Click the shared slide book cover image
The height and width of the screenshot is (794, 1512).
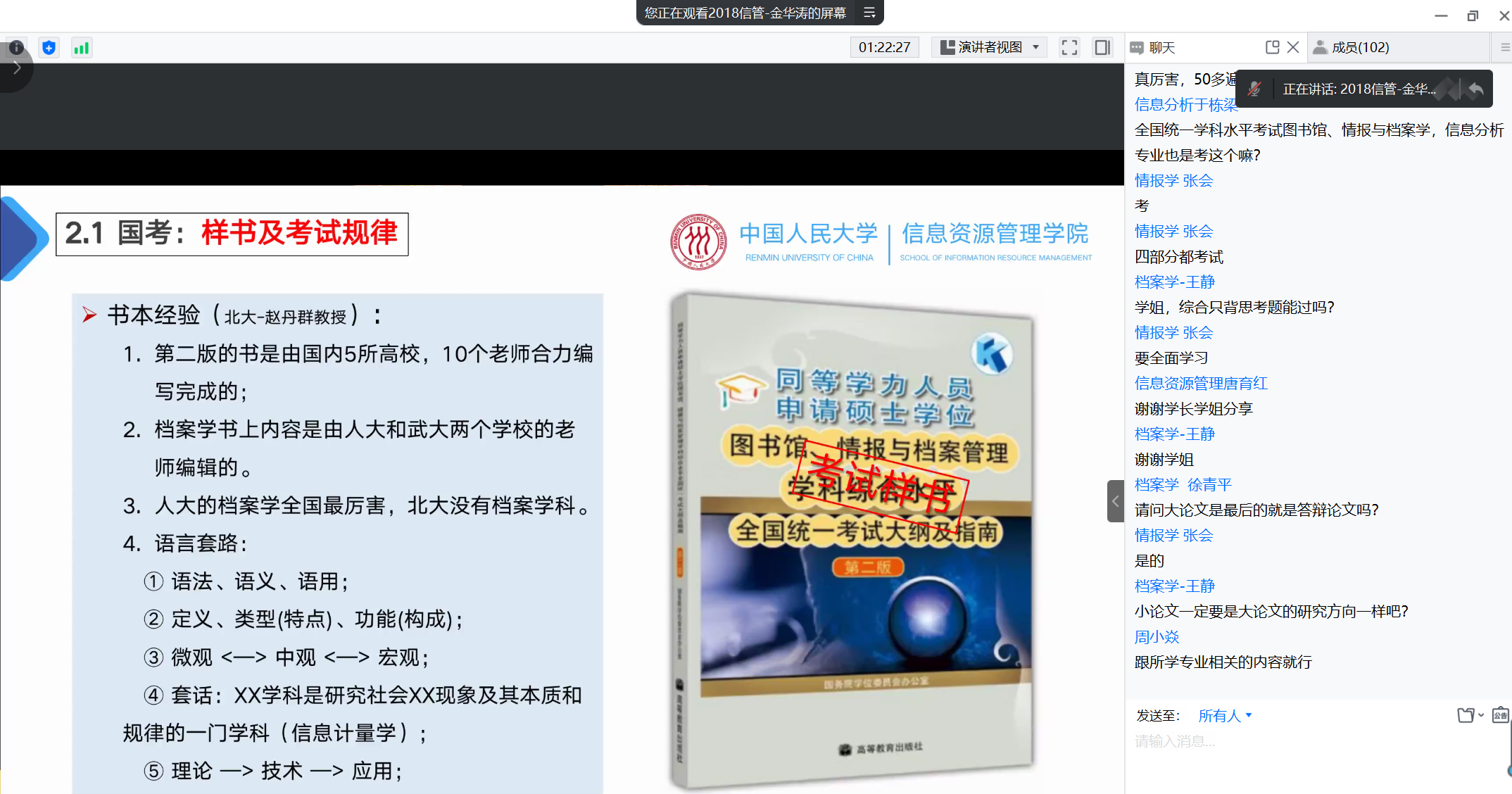point(852,541)
